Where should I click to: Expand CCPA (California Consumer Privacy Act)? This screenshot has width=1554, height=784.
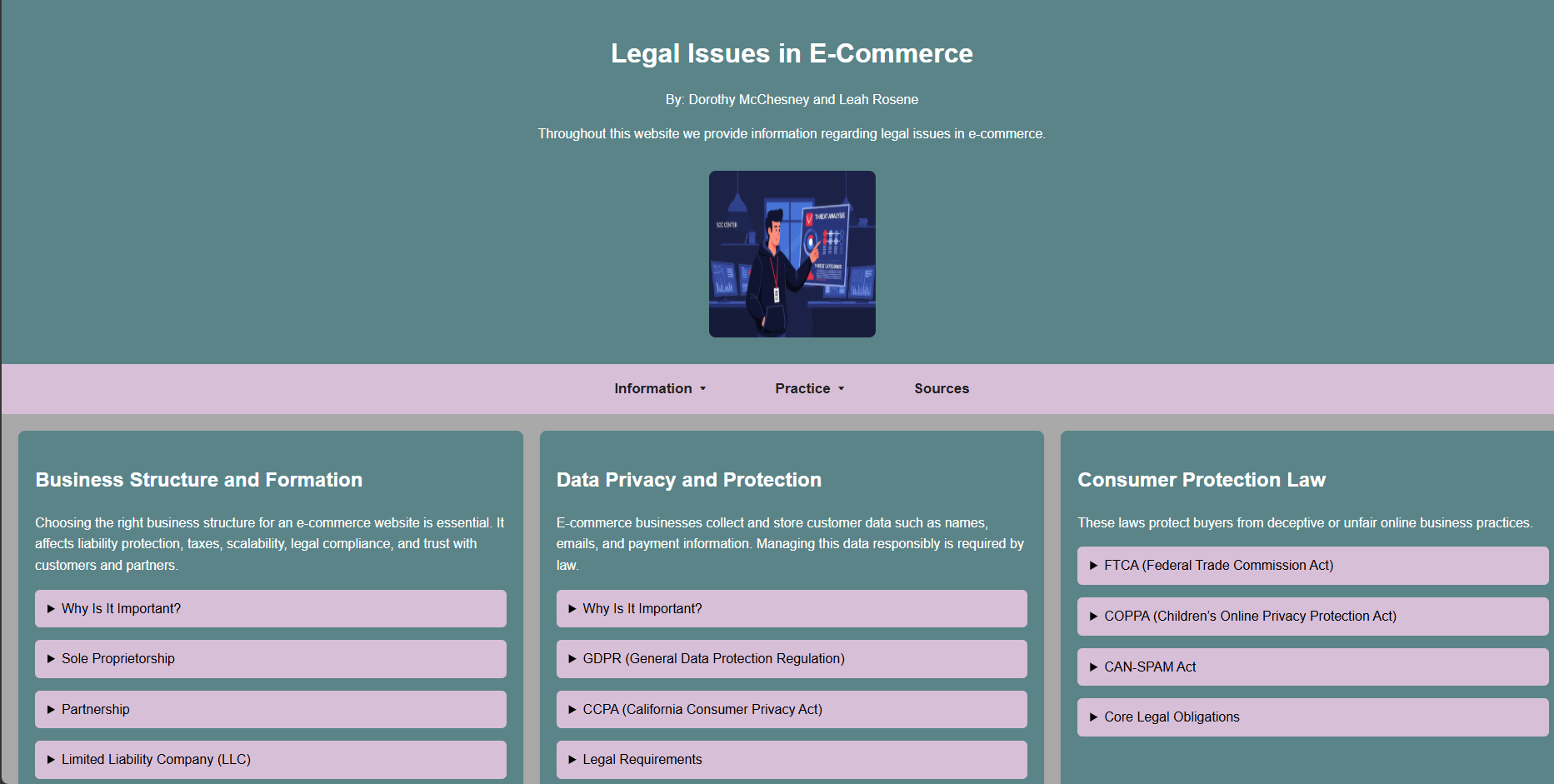(792, 709)
